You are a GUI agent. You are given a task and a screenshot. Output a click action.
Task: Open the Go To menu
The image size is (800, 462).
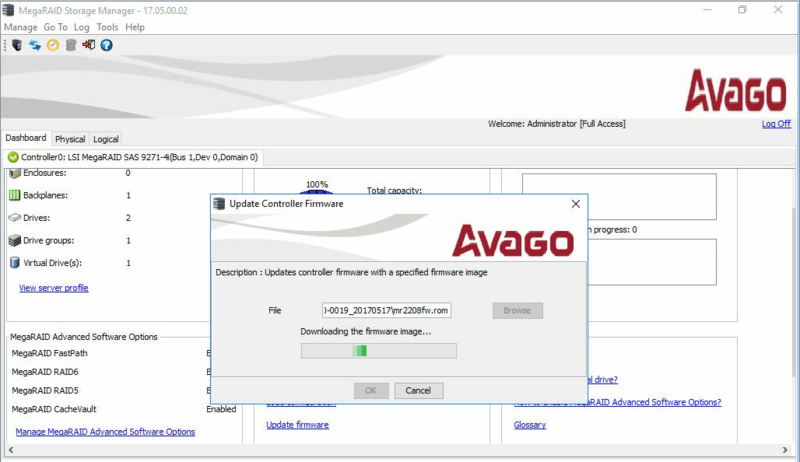(56, 27)
